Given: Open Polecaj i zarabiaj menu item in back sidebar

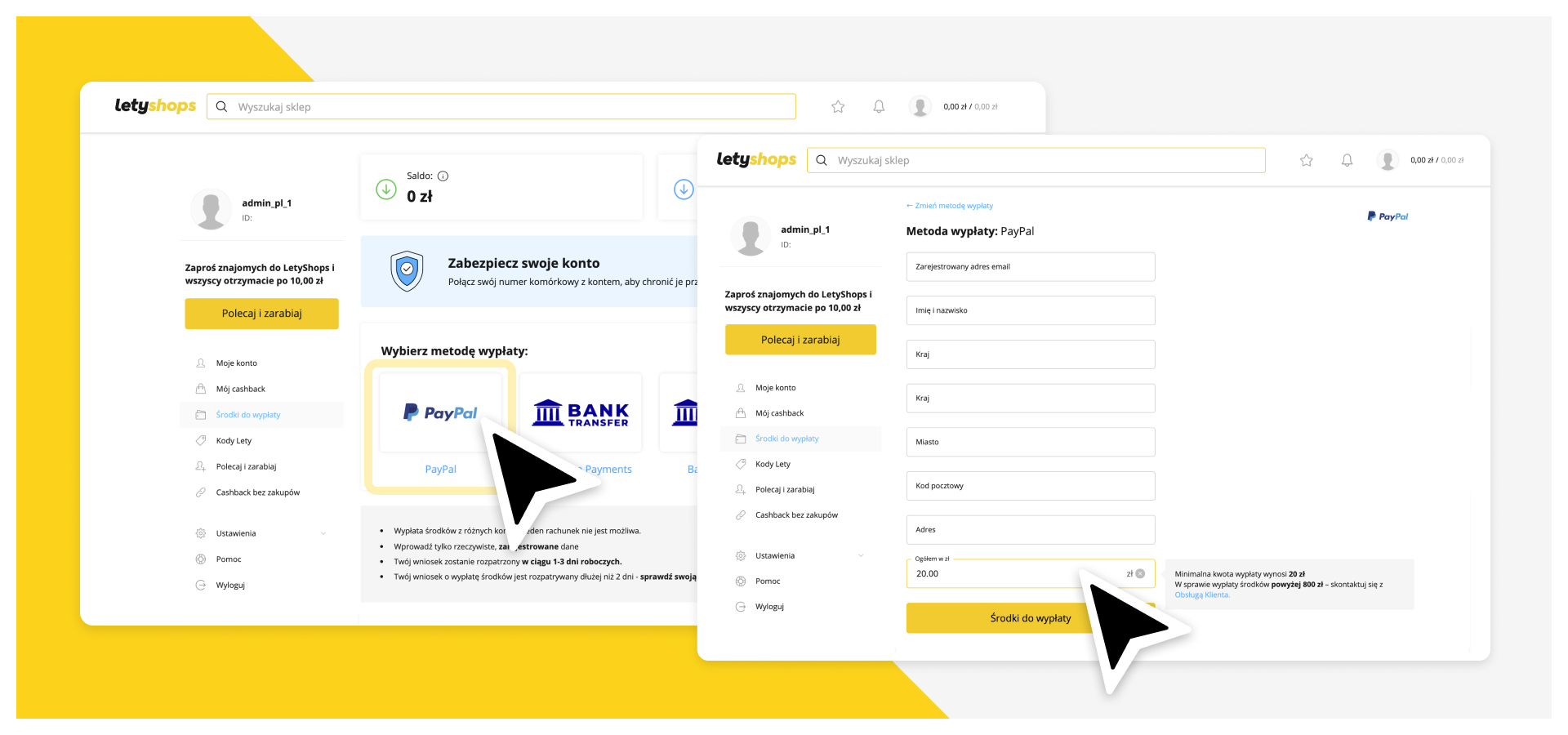Looking at the screenshot, I should [x=246, y=466].
